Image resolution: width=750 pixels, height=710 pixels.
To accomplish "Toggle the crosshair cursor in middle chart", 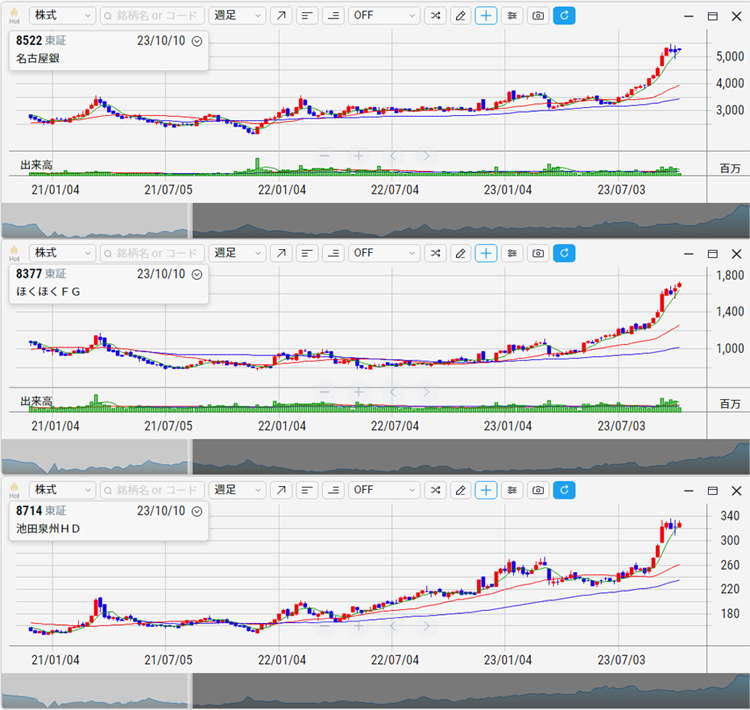I will click(x=486, y=253).
